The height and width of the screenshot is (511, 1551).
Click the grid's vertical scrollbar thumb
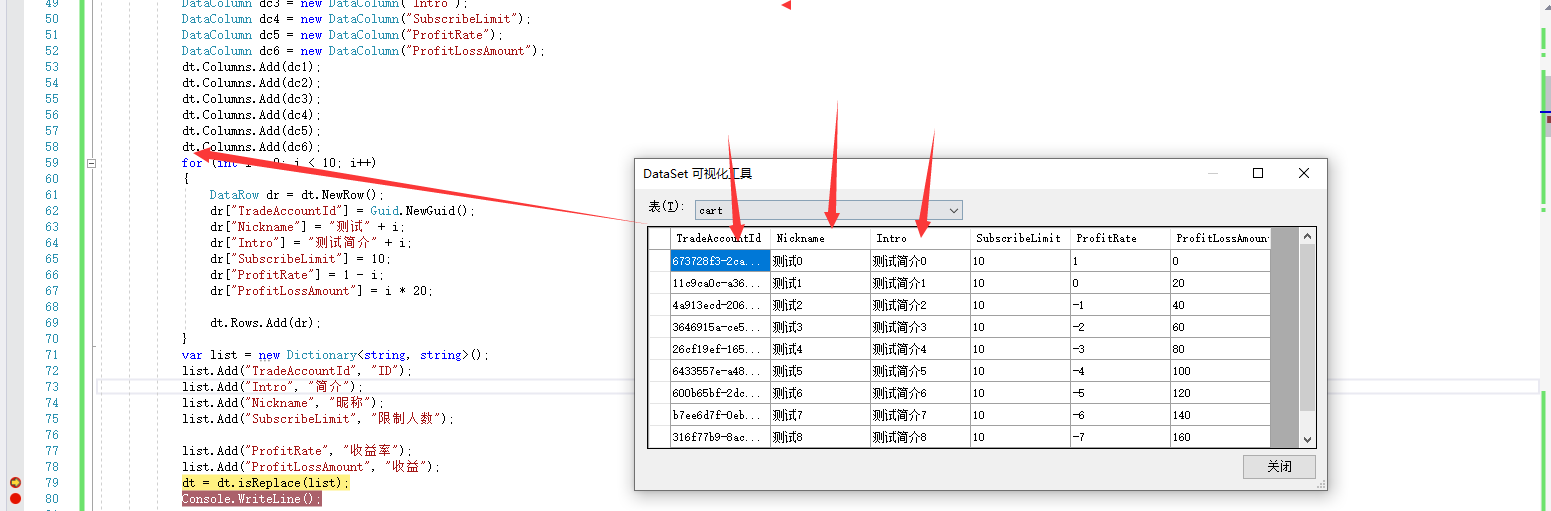pyautogui.click(x=1307, y=327)
